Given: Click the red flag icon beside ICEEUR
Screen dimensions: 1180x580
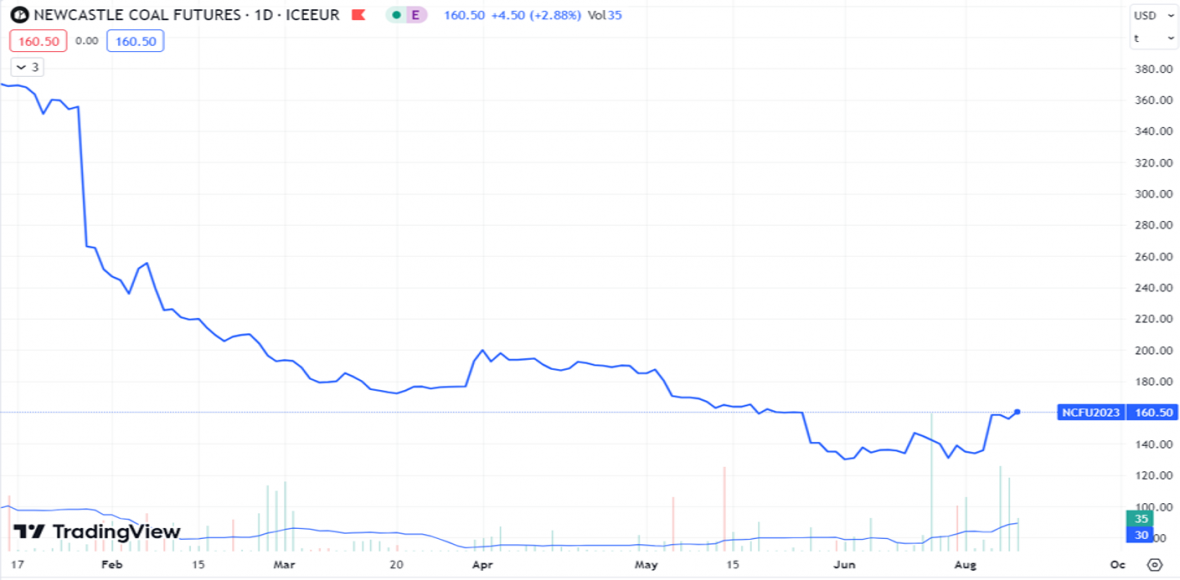Looking at the screenshot, I should coord(360,15).
